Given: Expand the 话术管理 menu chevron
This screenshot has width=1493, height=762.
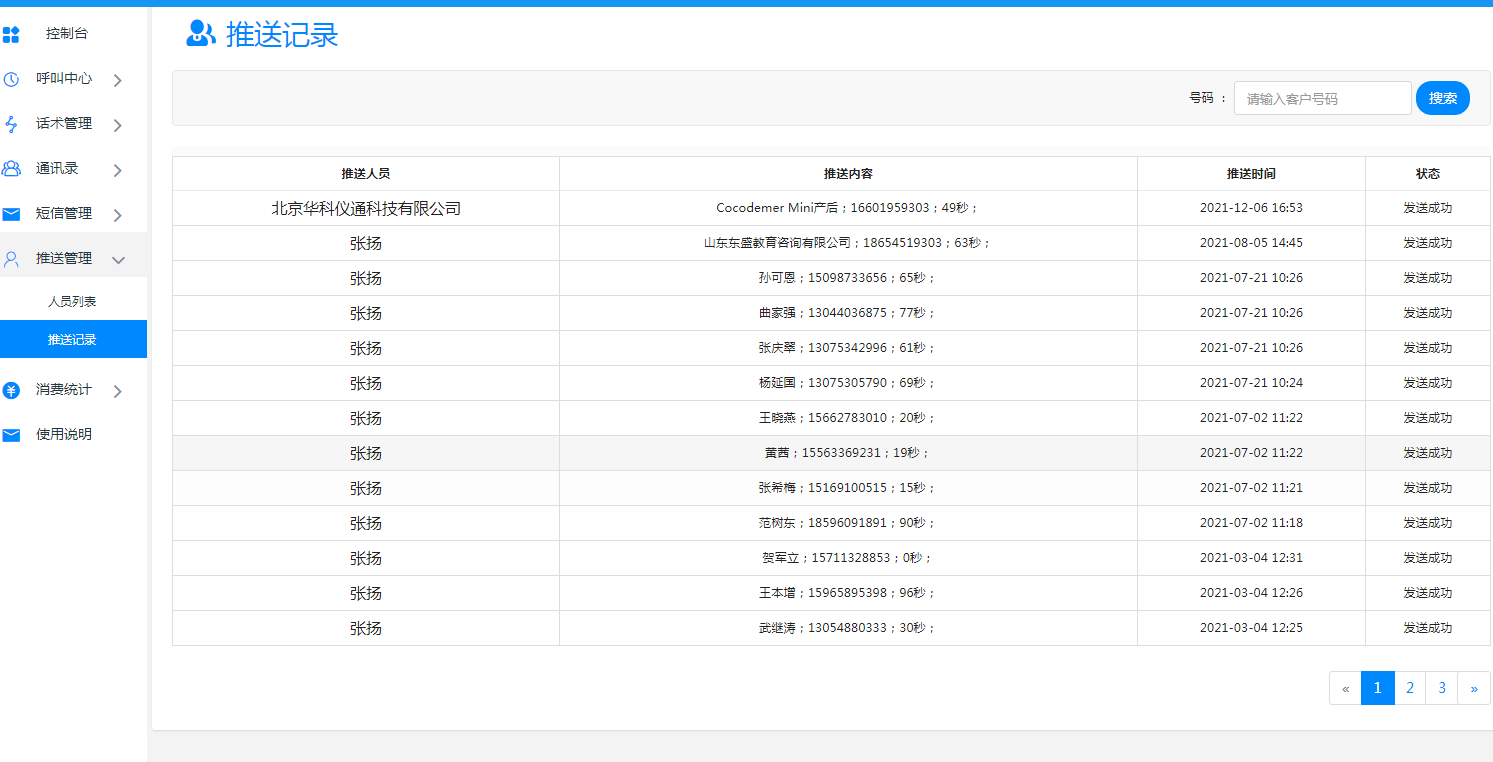Looking at the screenshot, I should pos(118,125).
